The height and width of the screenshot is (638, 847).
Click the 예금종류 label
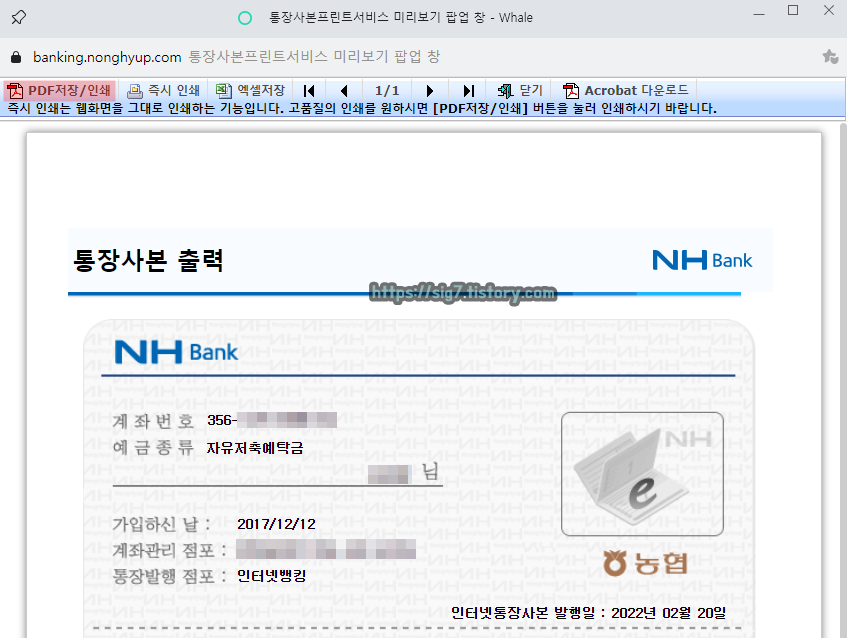point(153,447)
